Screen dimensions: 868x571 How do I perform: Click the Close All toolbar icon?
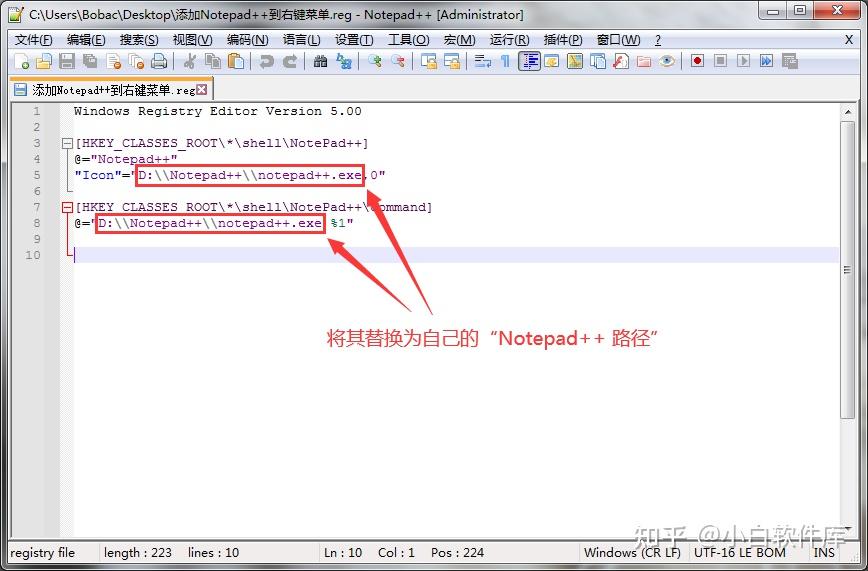click(x=136, y=61)
